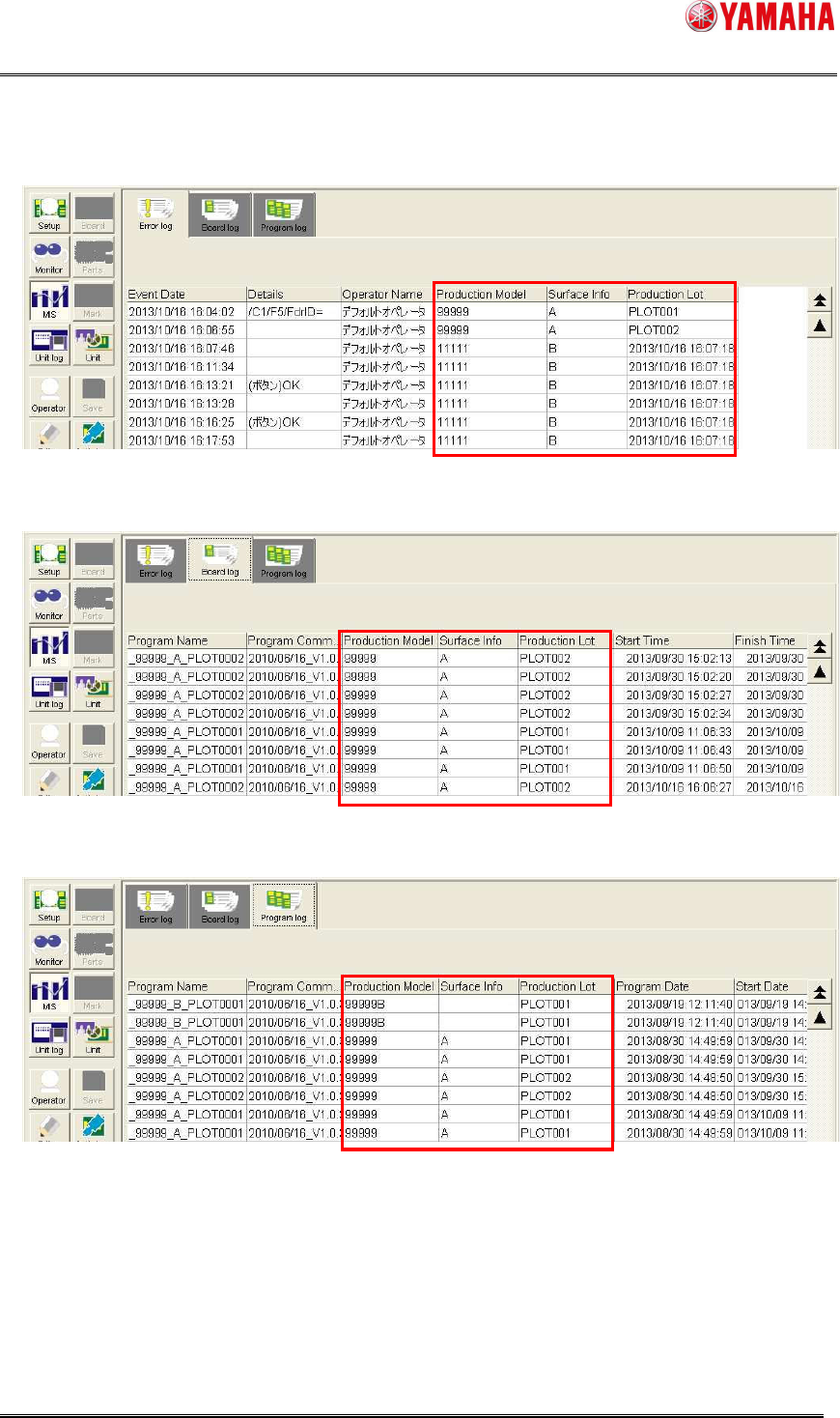Image resolution: width=840 pixels, height=1418 pixels.
Task: Click Unit log icon in Board log screen
Action: (x=49, y=691)
